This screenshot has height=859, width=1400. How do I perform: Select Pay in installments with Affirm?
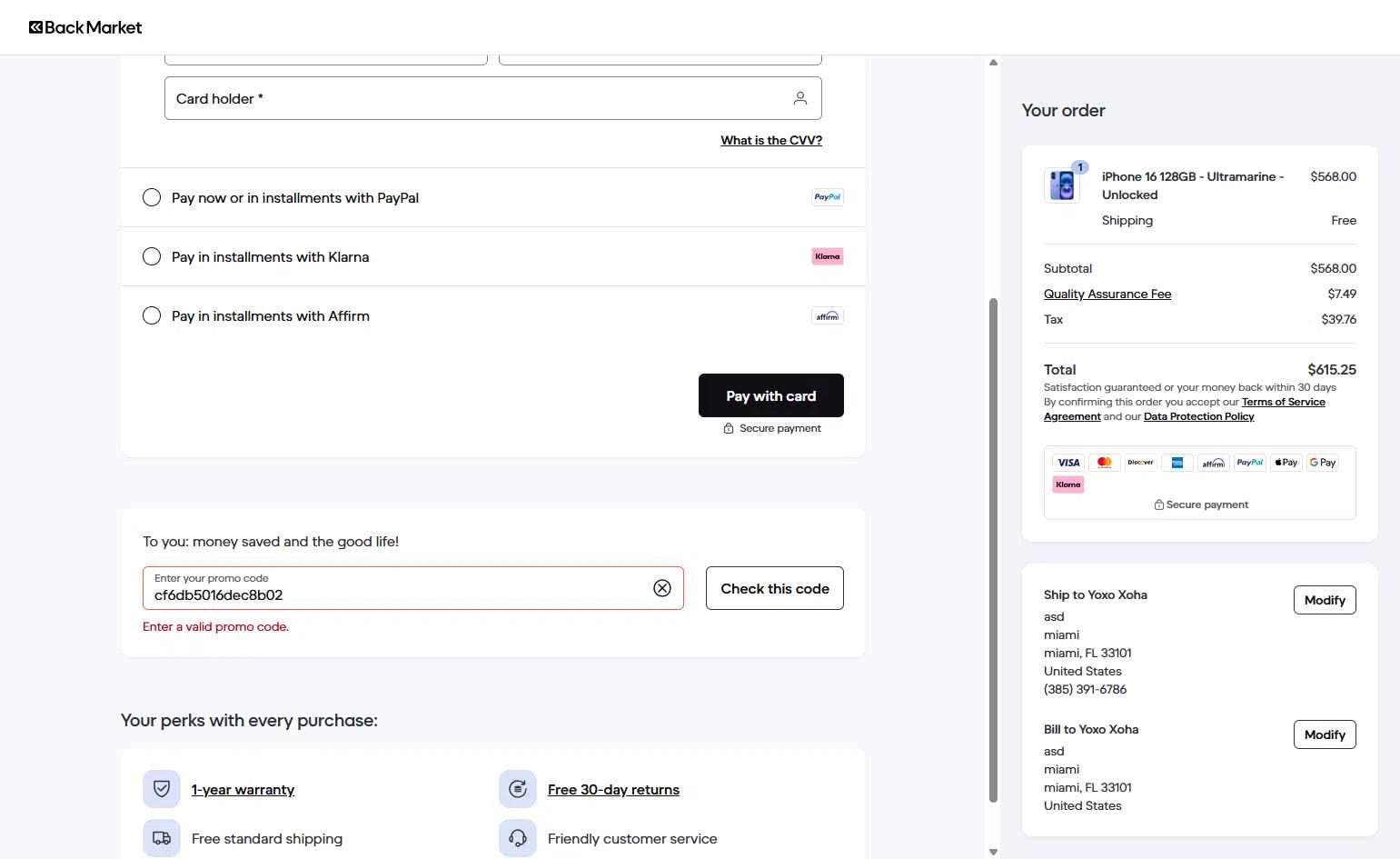(x=152, y=315)
